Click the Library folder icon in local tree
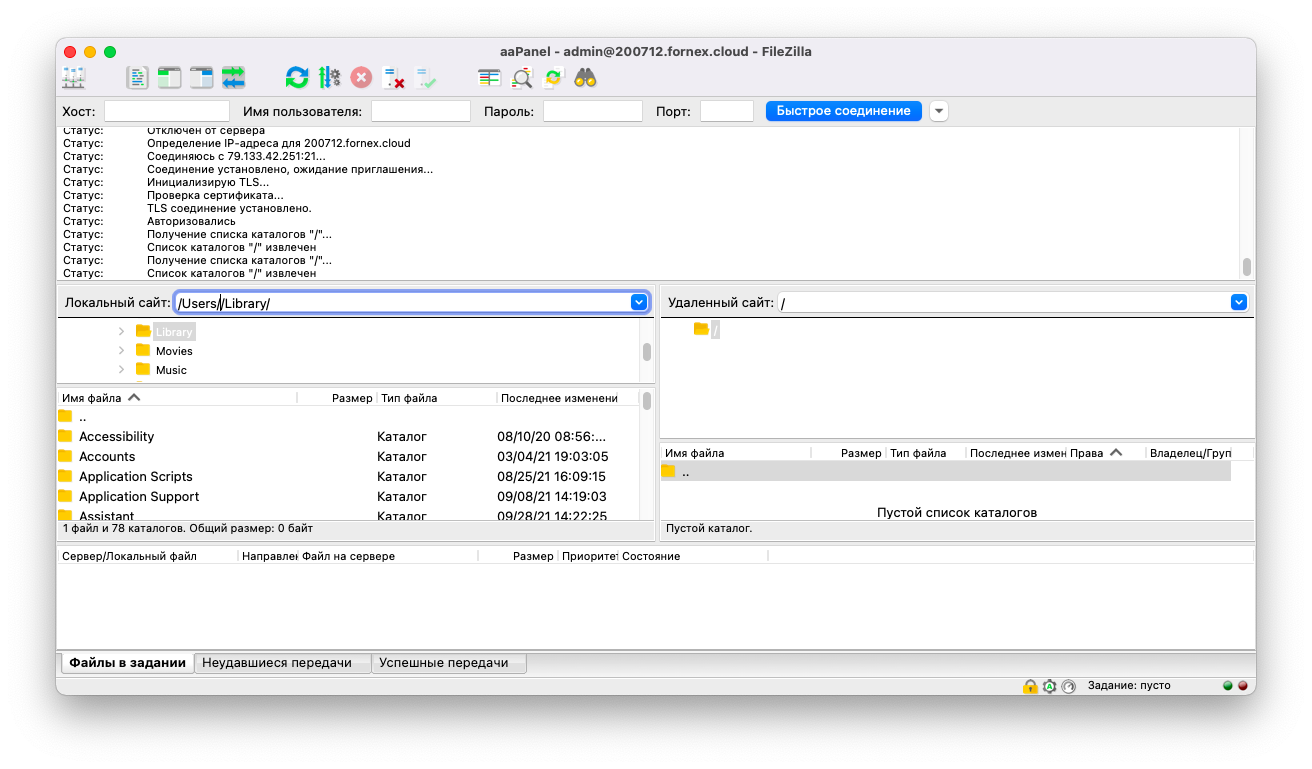Screen dimensions: 1312x769 tap(143, 331)
